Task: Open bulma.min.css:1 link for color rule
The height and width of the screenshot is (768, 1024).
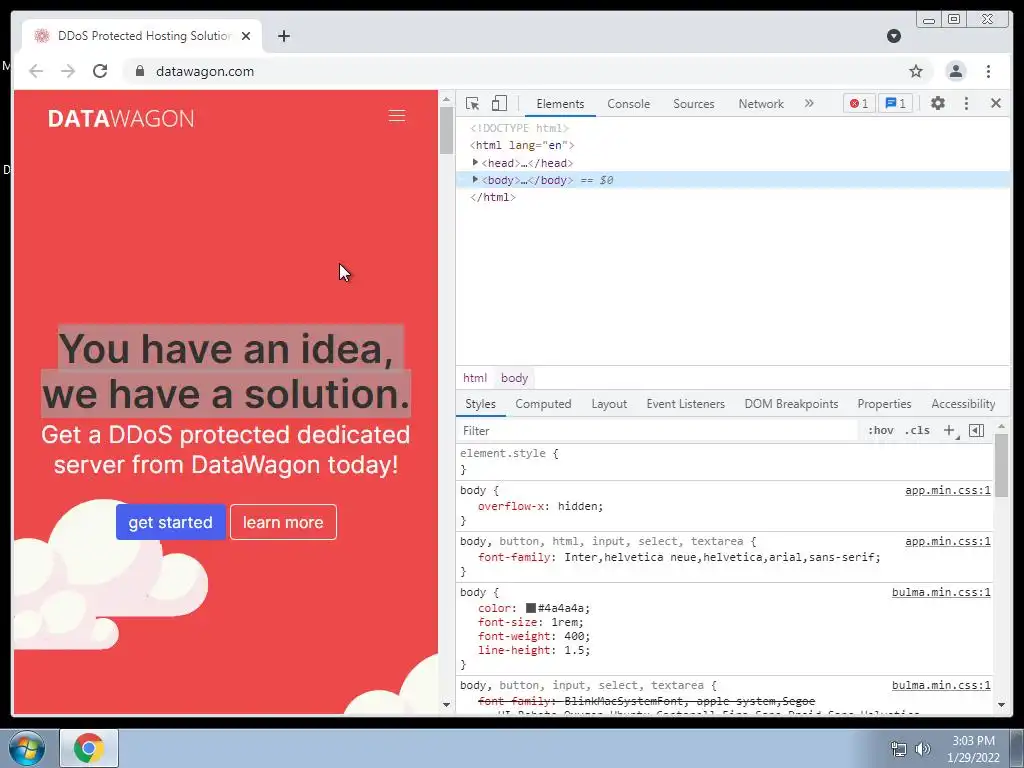Action: [941, 592]
